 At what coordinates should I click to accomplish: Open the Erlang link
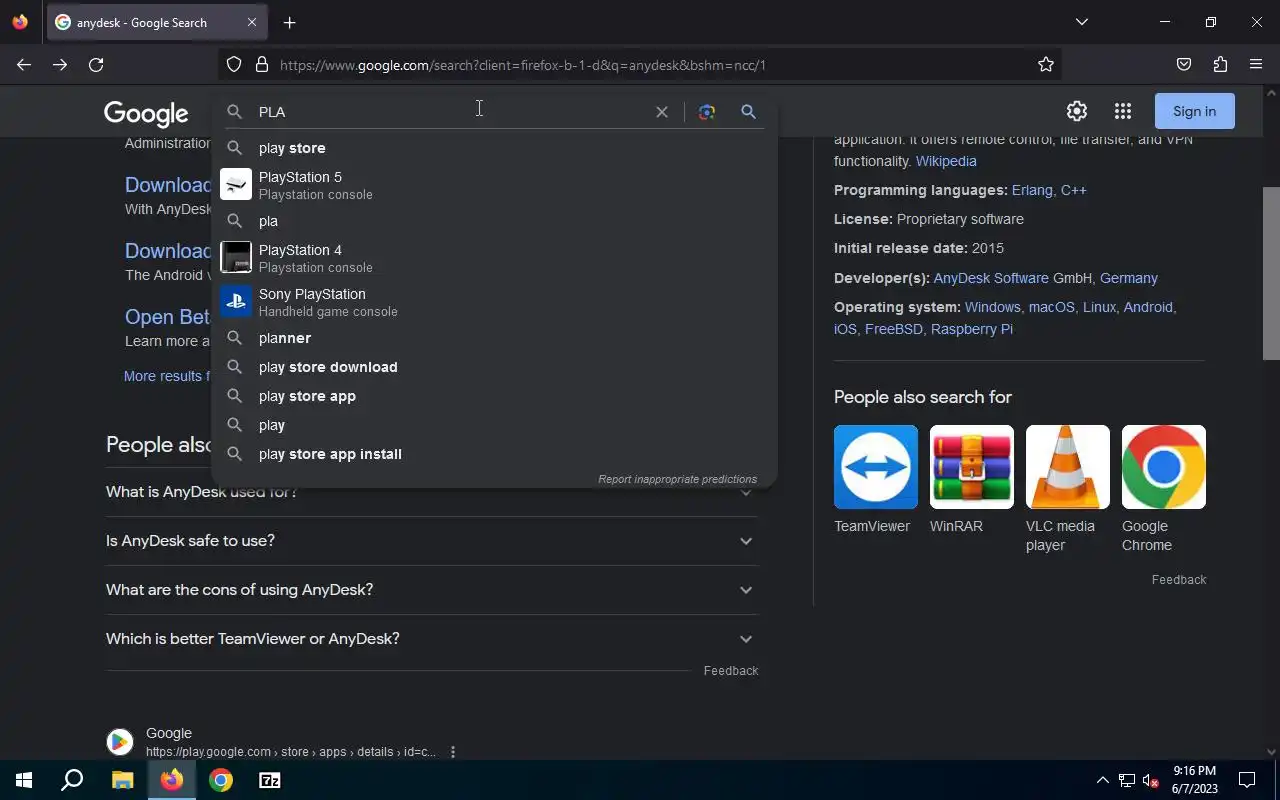point(1032,190)
